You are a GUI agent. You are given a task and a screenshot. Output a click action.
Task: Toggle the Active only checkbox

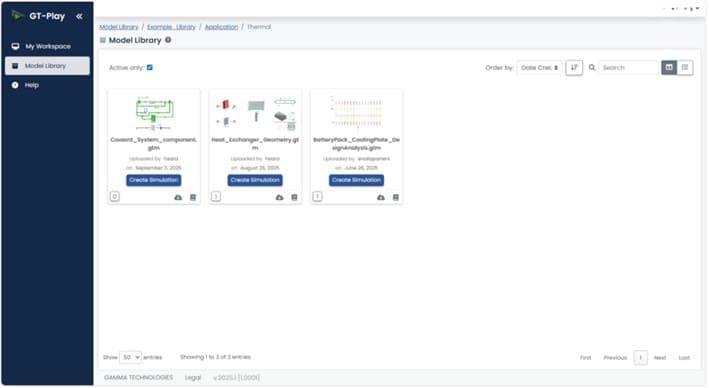[x=150, y=67]
